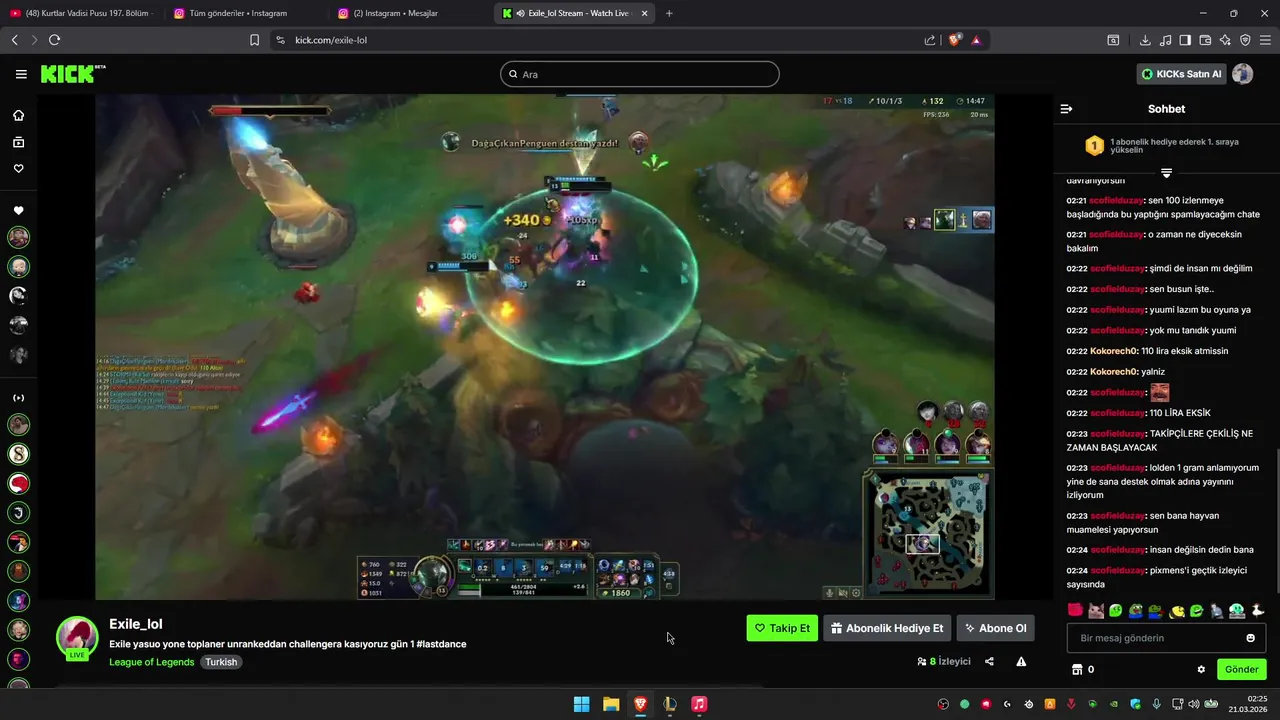Click the KICK logo
The width and height of the screenshot is (1280, 720).
[x=72, y=74]
